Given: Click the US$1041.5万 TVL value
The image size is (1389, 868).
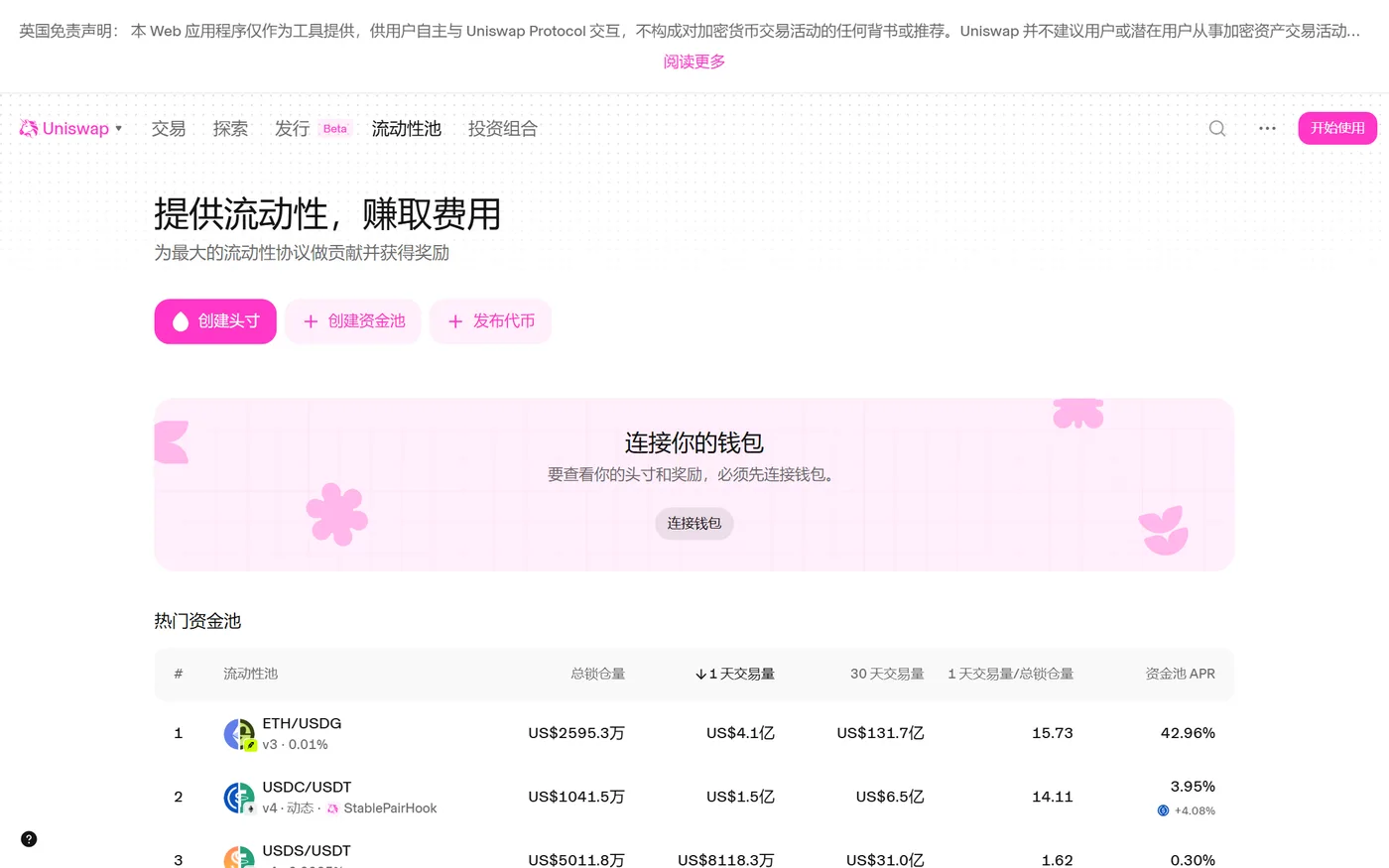Looking at the screenshot, I should pyautogui.click(x=576, y=797).
